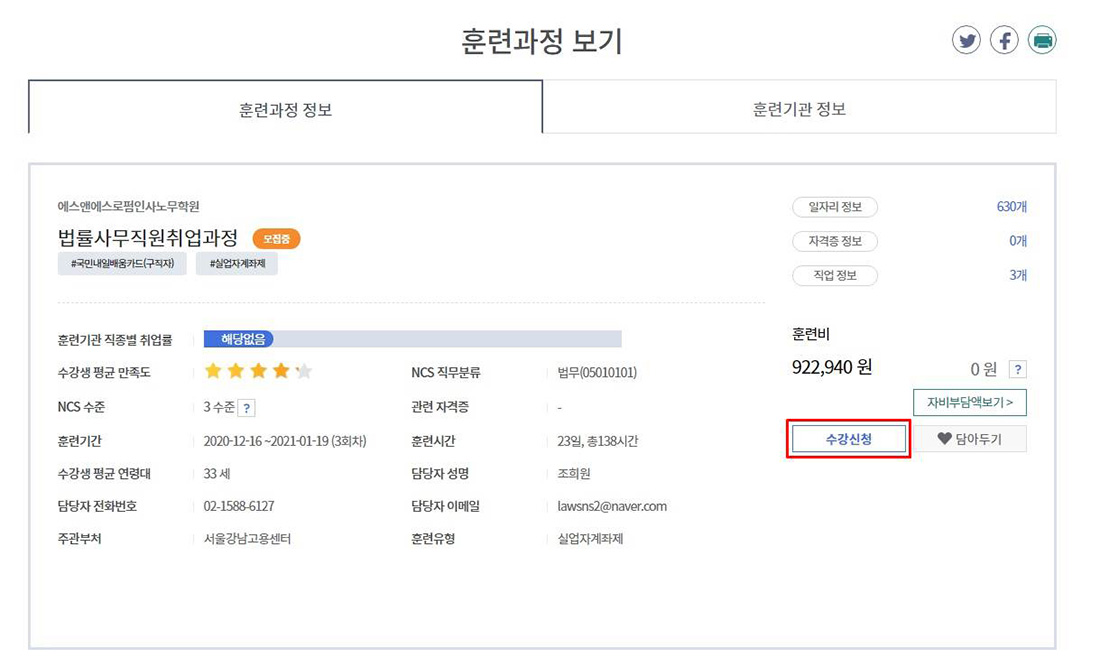This screenshot has width=1100, height=667.
Task: Click the #국민내일배움카드(구직자) tag
Action: tap(122, 264)
